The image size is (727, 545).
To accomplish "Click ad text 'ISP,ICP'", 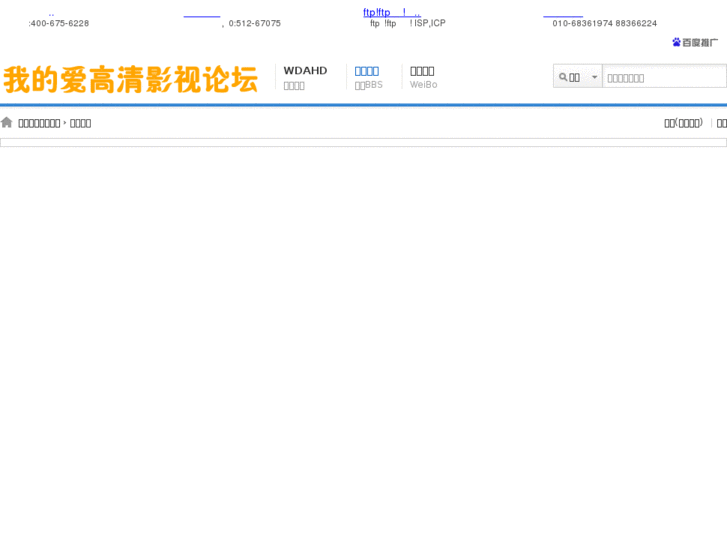I will pos(430,23).
